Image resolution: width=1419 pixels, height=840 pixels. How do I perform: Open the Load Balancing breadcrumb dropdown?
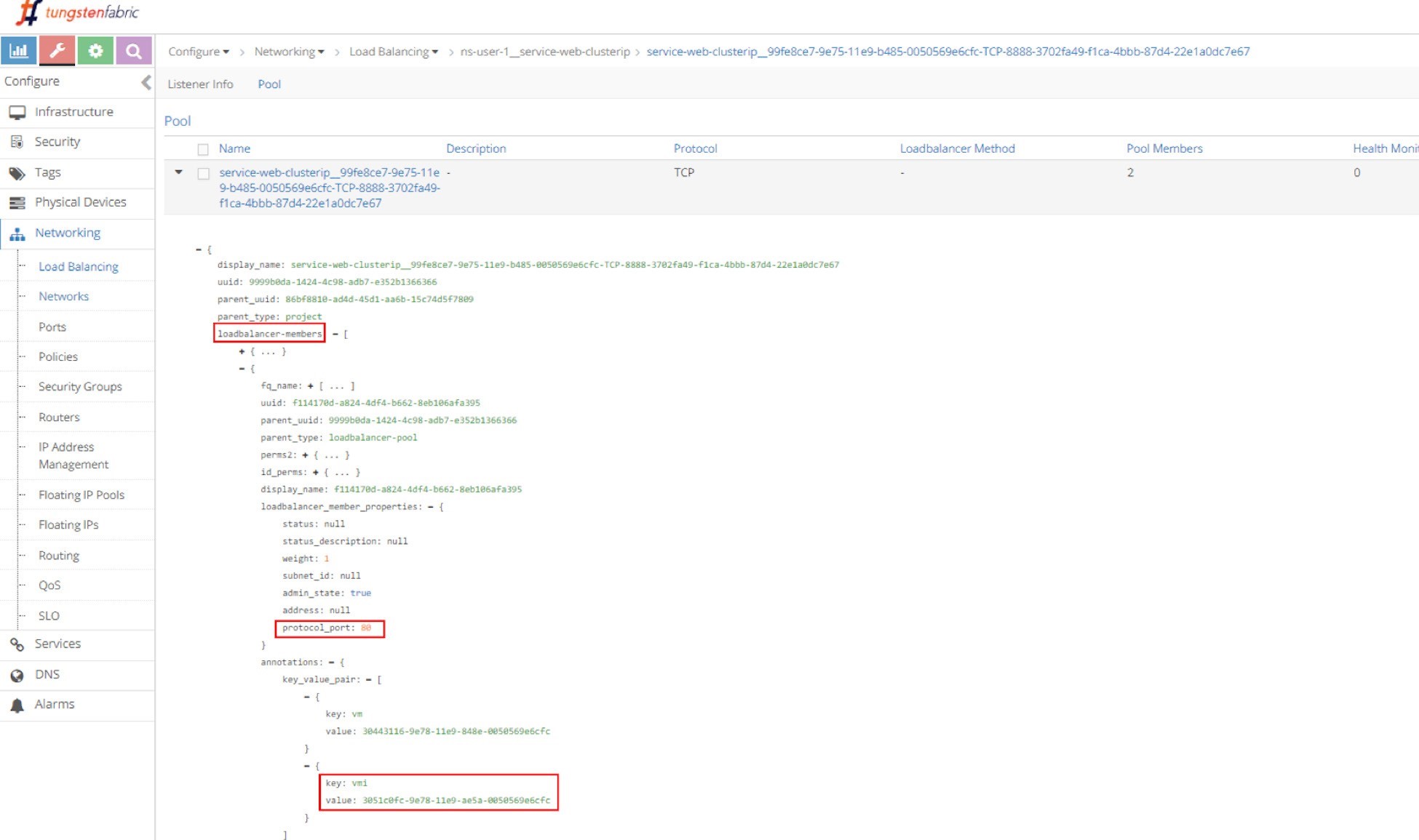pyautogui.click(x=394, y=52)
